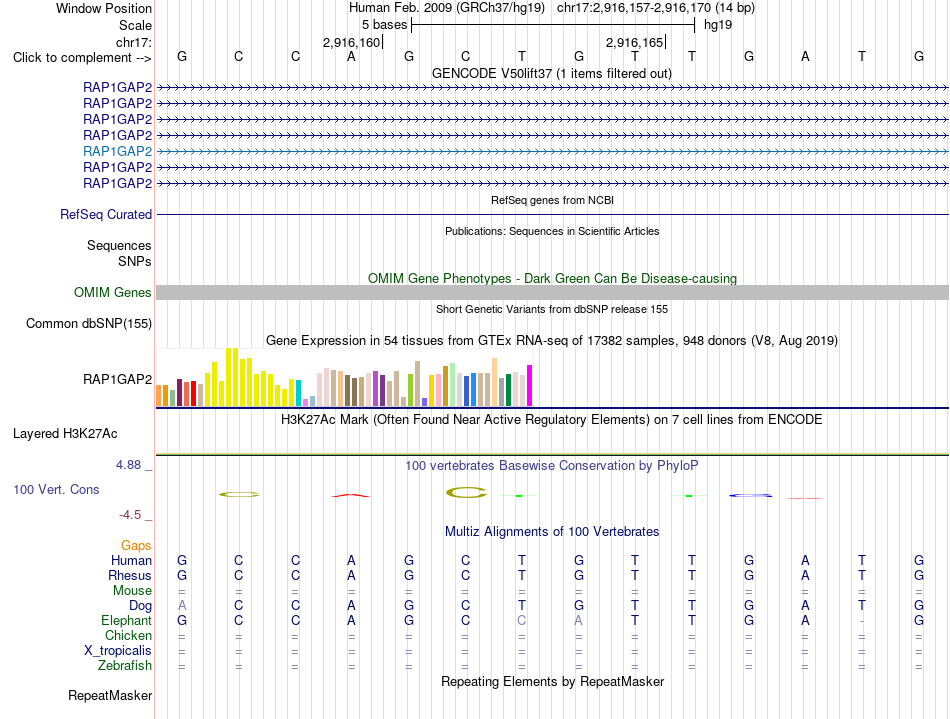Screen dimensions: 950x719
Task: Open the H3K27Ac Mark track title
Action: 552,419
